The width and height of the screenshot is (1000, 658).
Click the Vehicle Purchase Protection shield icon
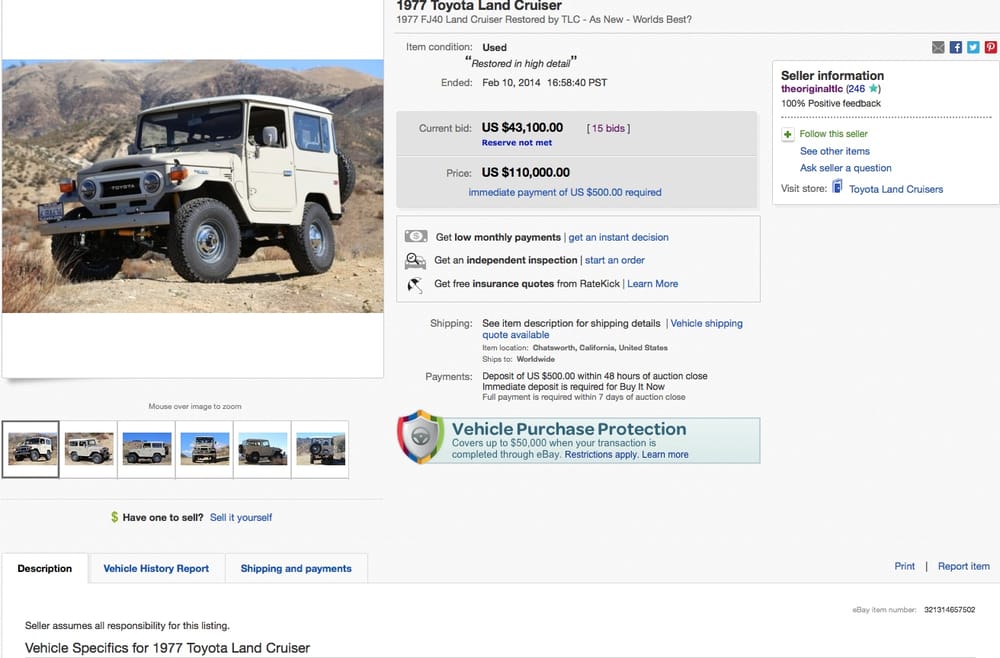(x=420, y=437)
